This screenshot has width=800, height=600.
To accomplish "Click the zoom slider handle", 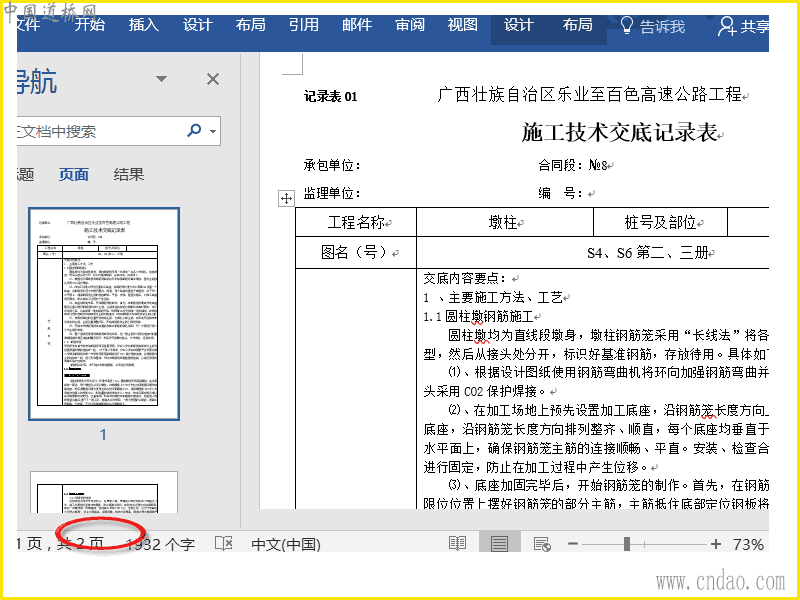I will coord(627,544).
